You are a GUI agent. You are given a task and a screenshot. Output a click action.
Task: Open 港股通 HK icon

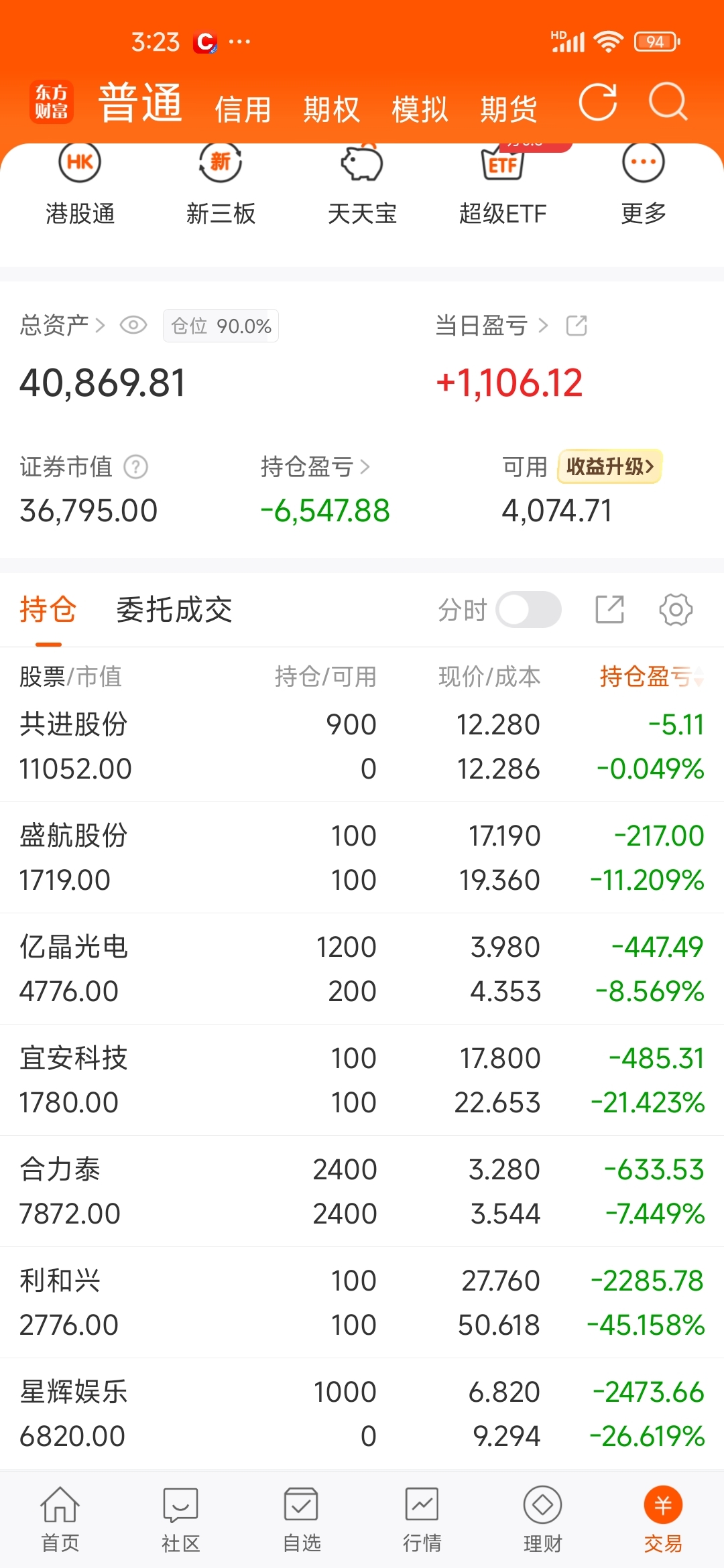(80, 163)
